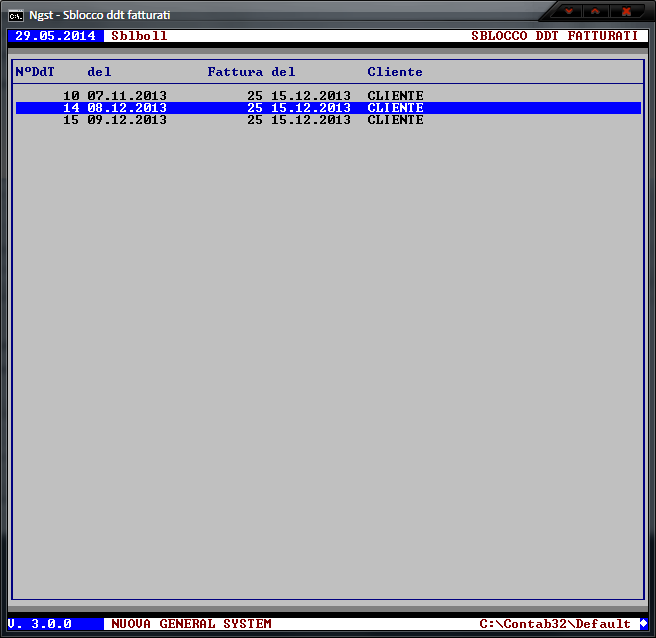Click SBLOCCO DDT FATTURATI heading

tap(554, 36)
